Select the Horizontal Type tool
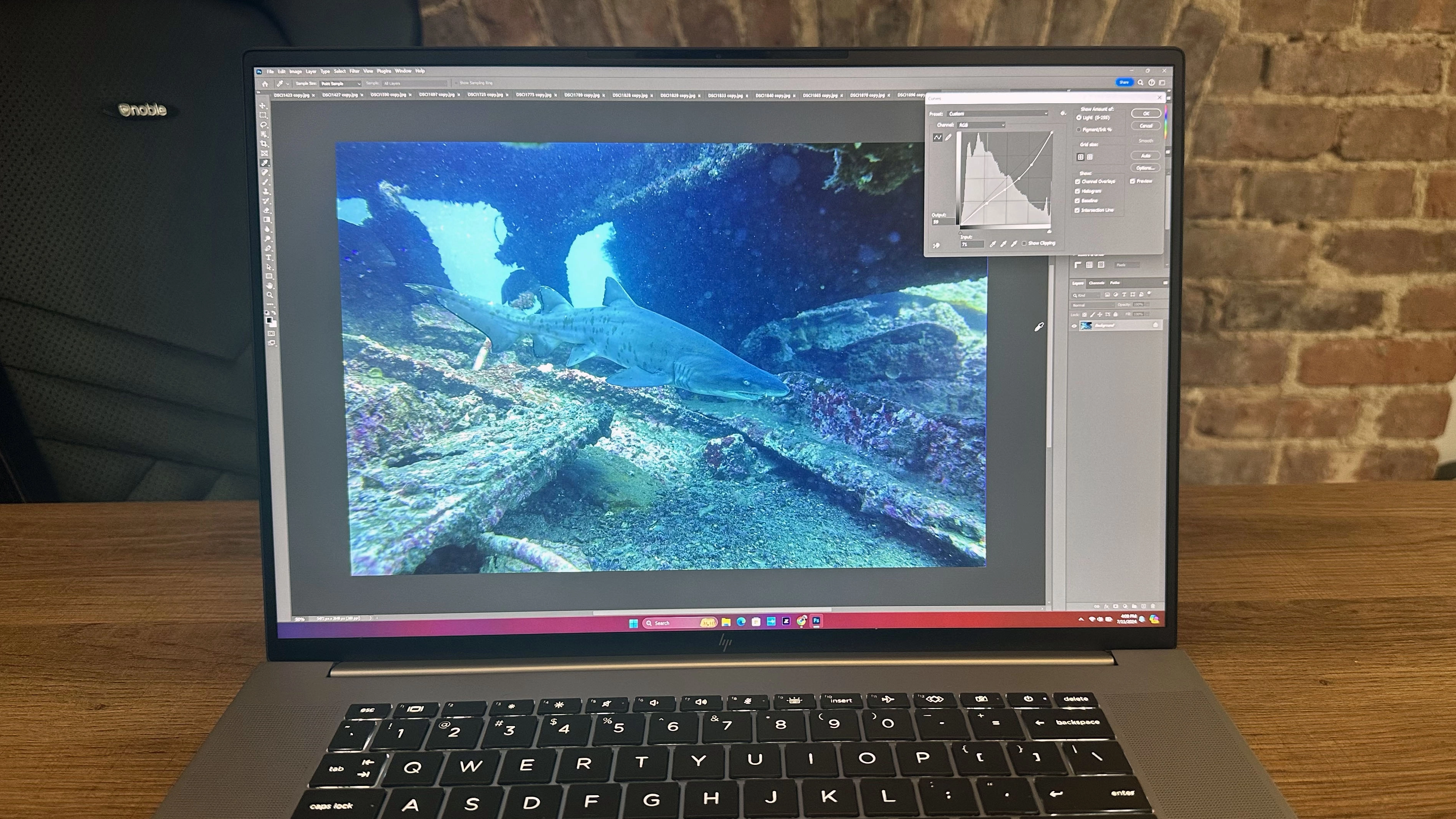The height and width of the screenshot is (819, 1456). (x=268, y=257)
